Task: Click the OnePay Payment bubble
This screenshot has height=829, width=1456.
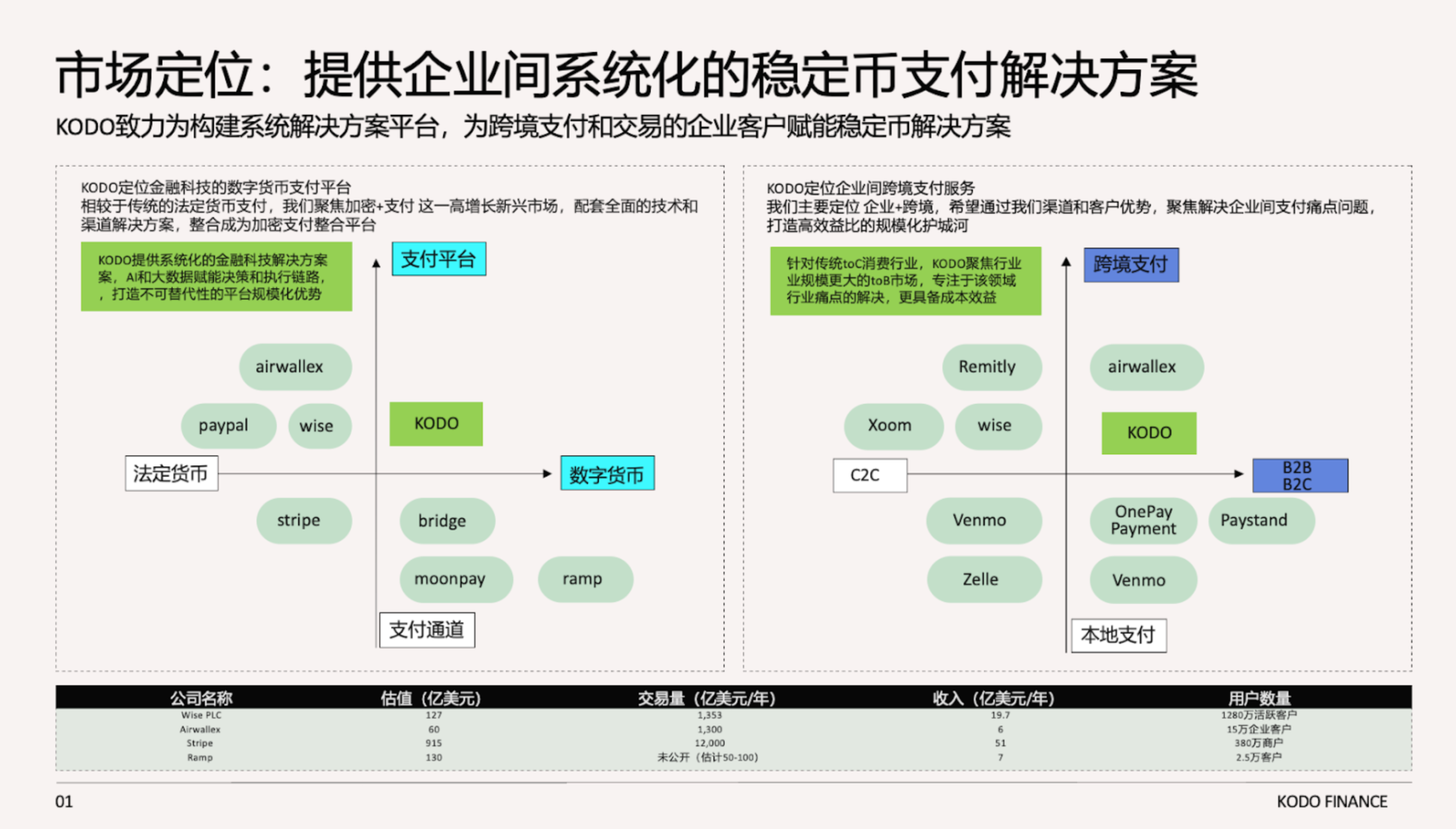Action: tap(1143, 521)
